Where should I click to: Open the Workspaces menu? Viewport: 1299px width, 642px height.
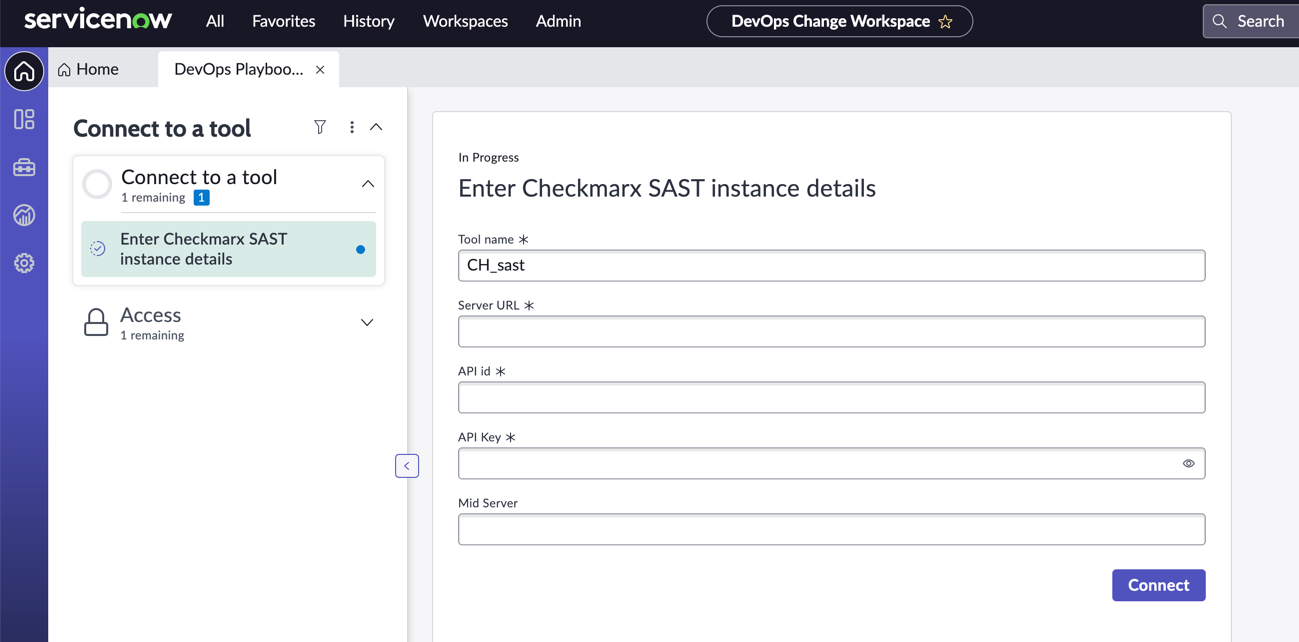(x=465, y=21)
